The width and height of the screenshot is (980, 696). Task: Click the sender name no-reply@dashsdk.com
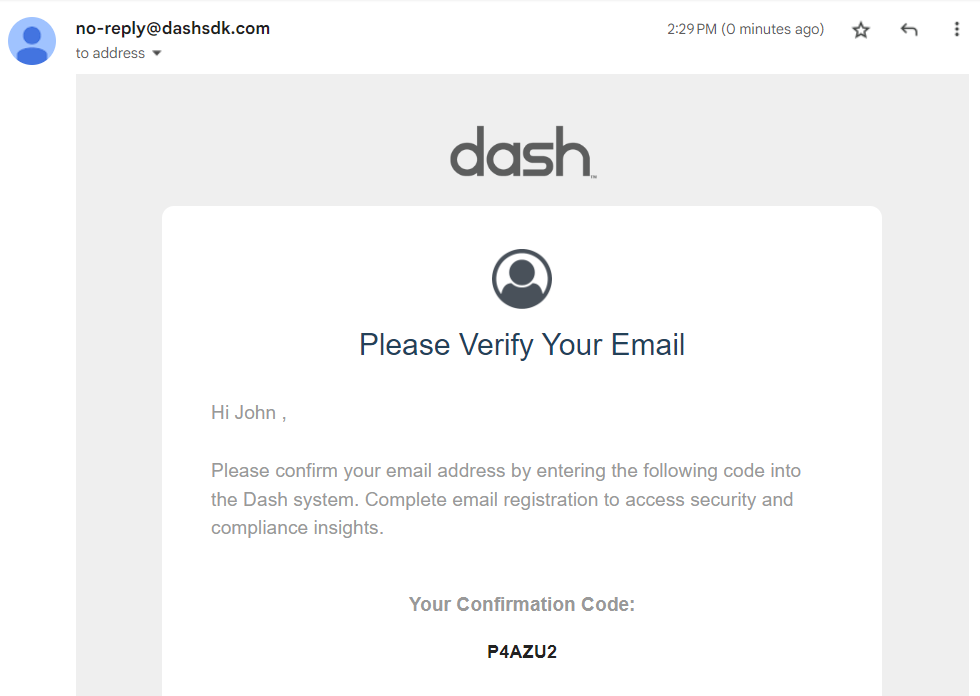[173, 28]
